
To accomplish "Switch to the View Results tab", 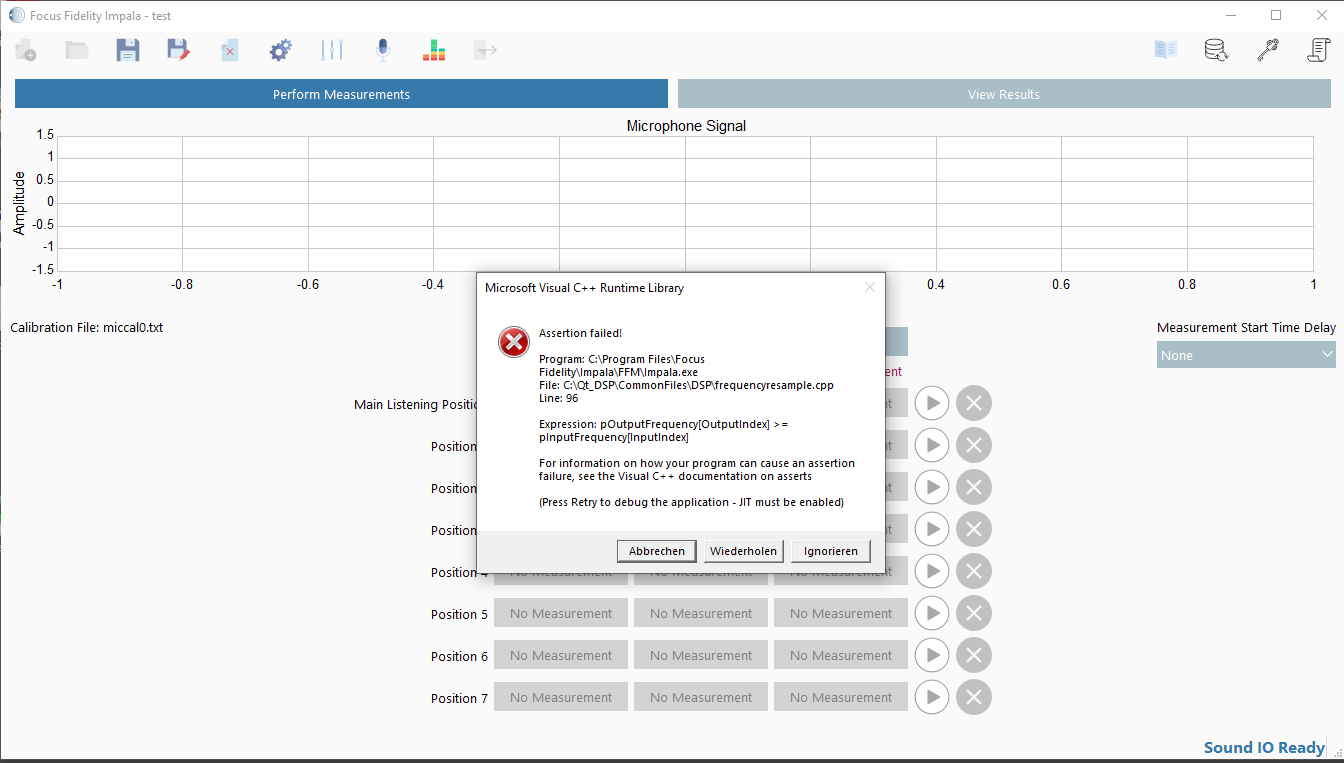I will click(1004, 94).
